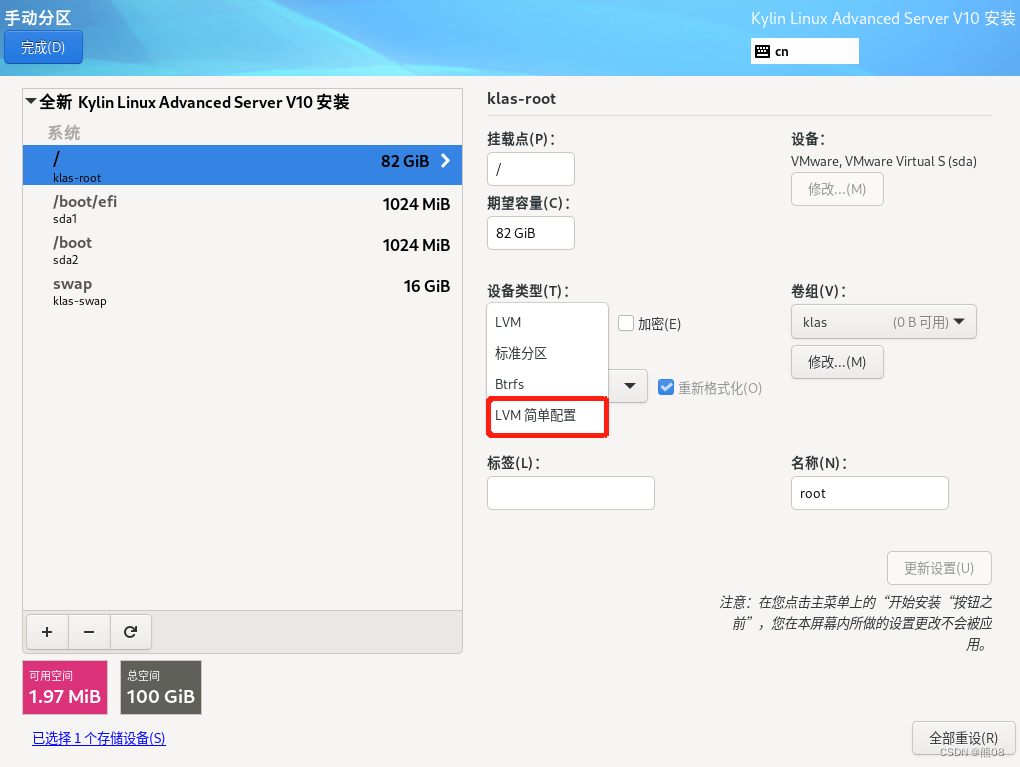Select Btrfs in the device type list
Image resolution: width=1020 pixels, height=767 pixels.
tap(547, 384)
